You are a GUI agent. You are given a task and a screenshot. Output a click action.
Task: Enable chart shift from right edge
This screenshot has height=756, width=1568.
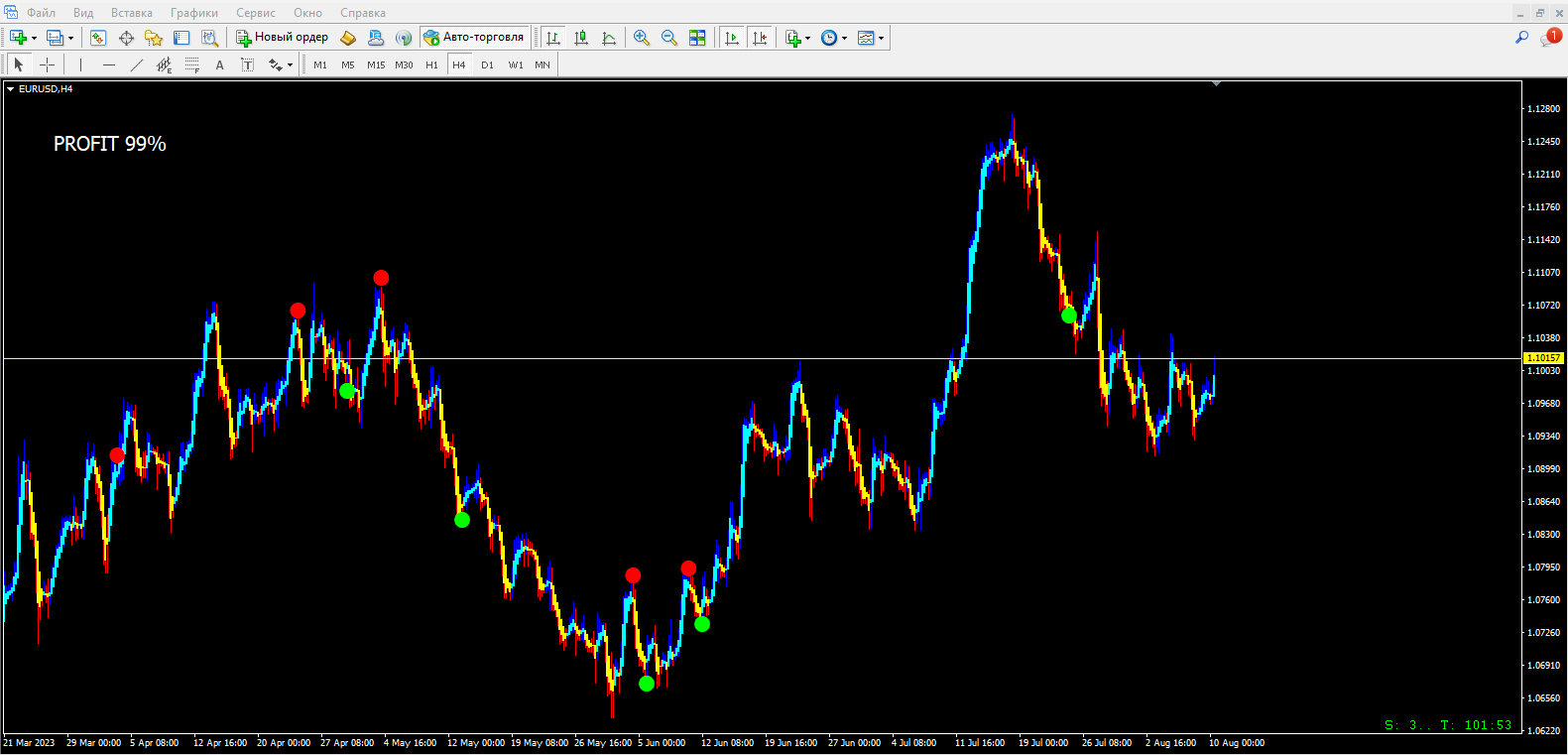(x=760, y=38)
